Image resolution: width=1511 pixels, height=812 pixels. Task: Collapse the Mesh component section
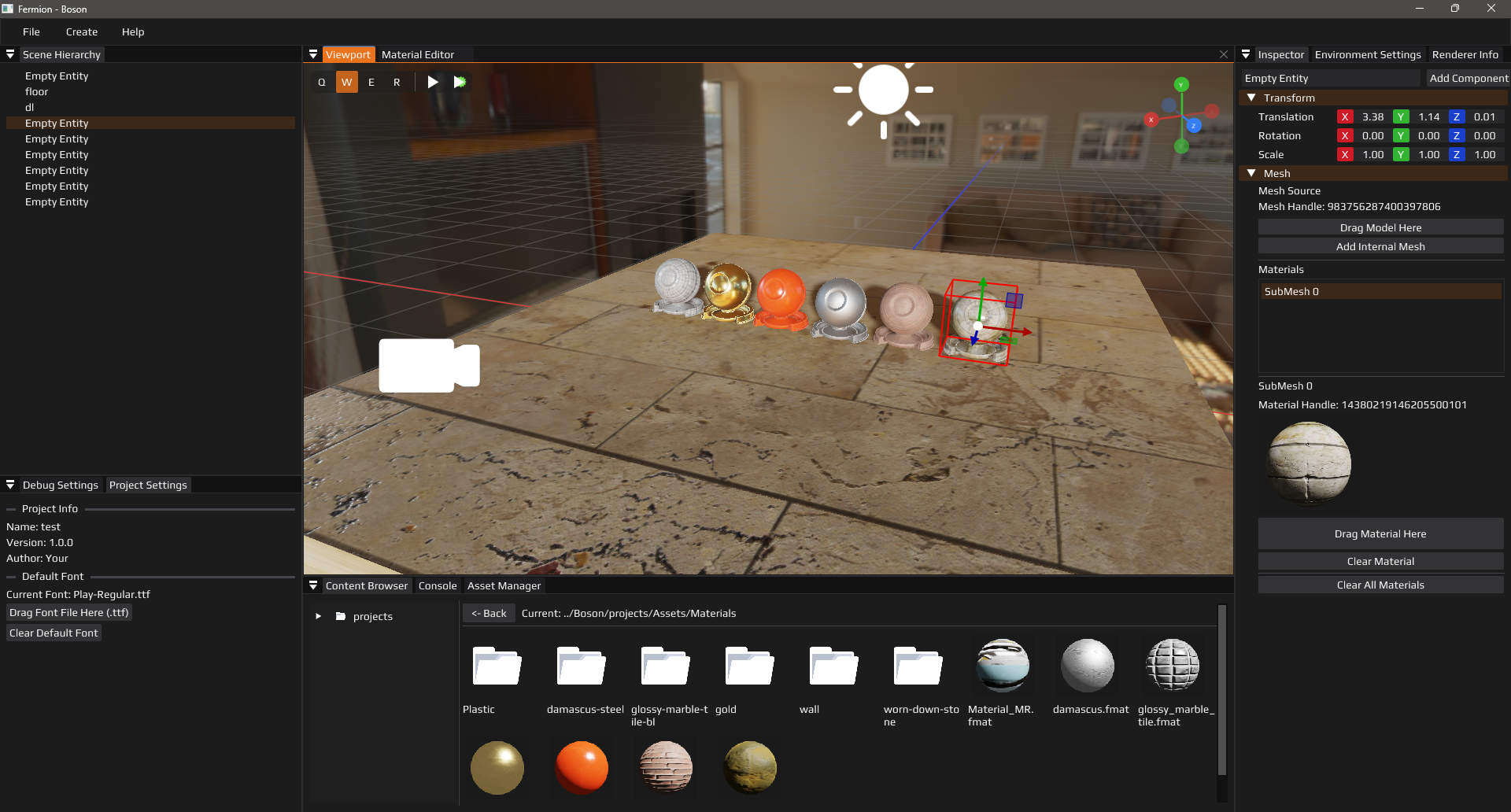point(1251,173)
